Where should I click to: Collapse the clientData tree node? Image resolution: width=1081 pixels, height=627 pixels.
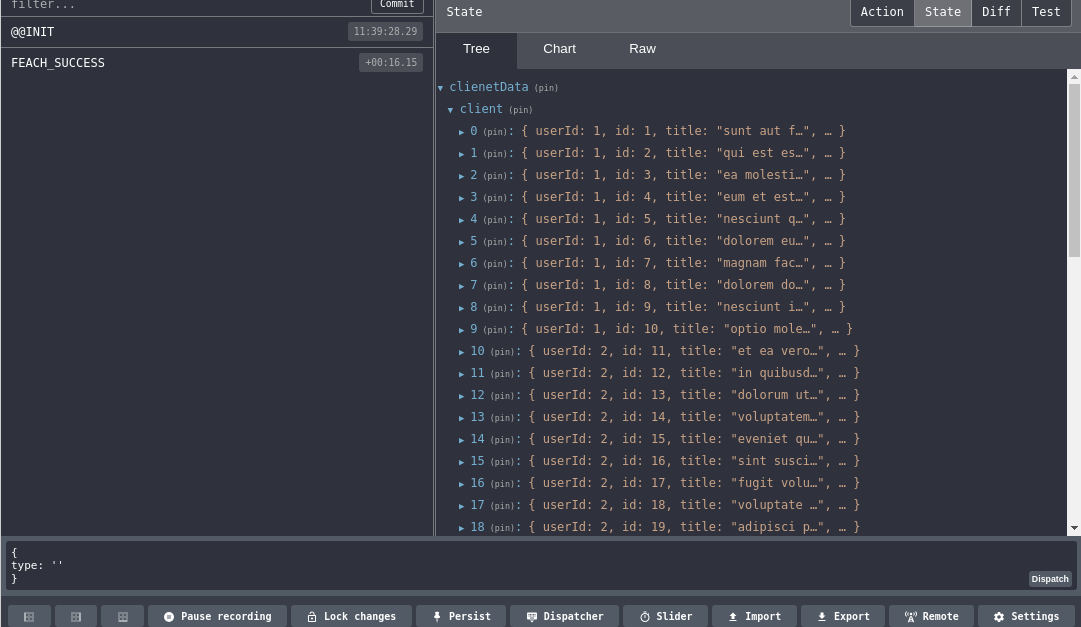(x=440, y=87)
